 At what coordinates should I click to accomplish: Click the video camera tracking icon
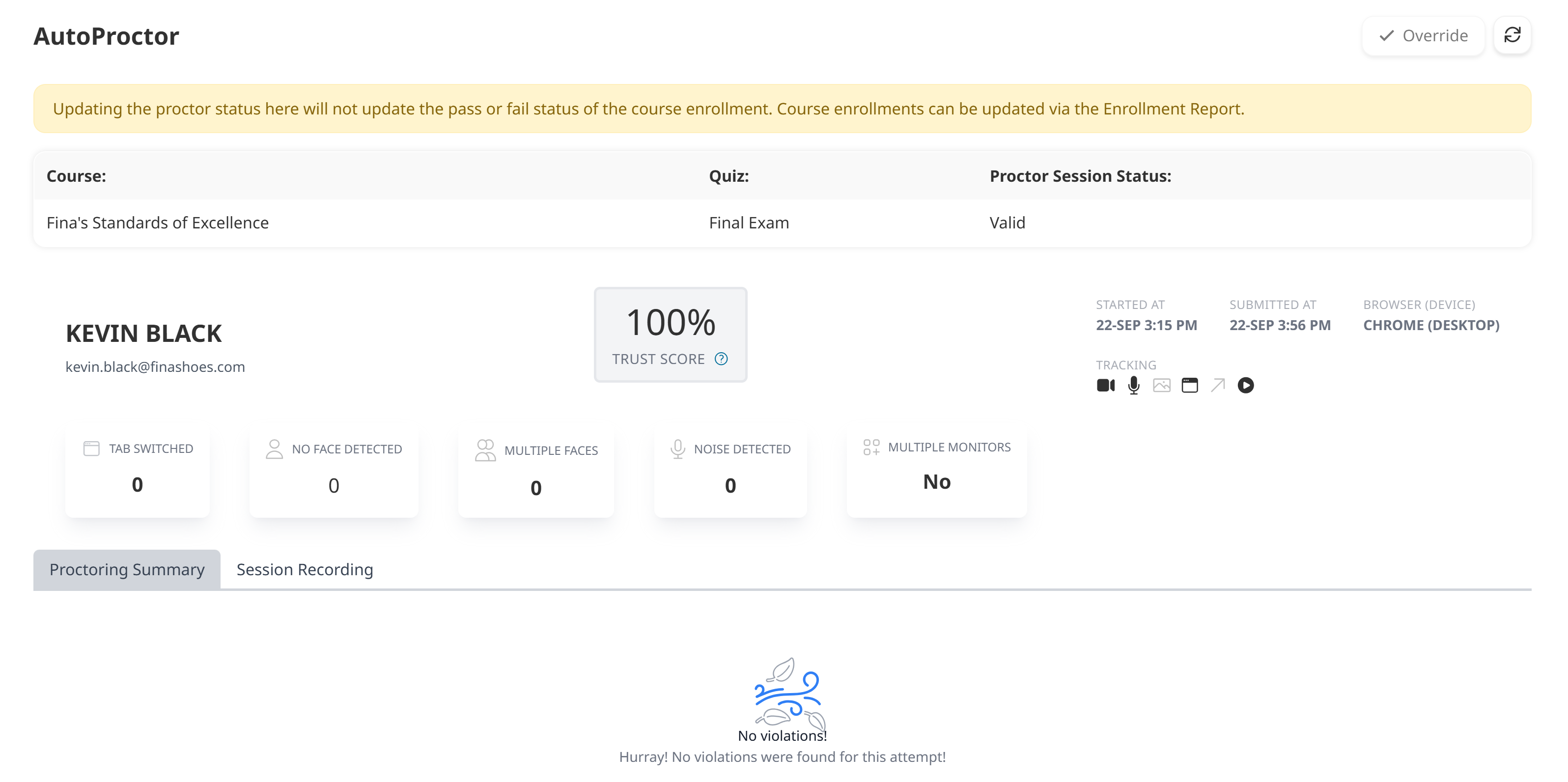(x=1105, y=385)
